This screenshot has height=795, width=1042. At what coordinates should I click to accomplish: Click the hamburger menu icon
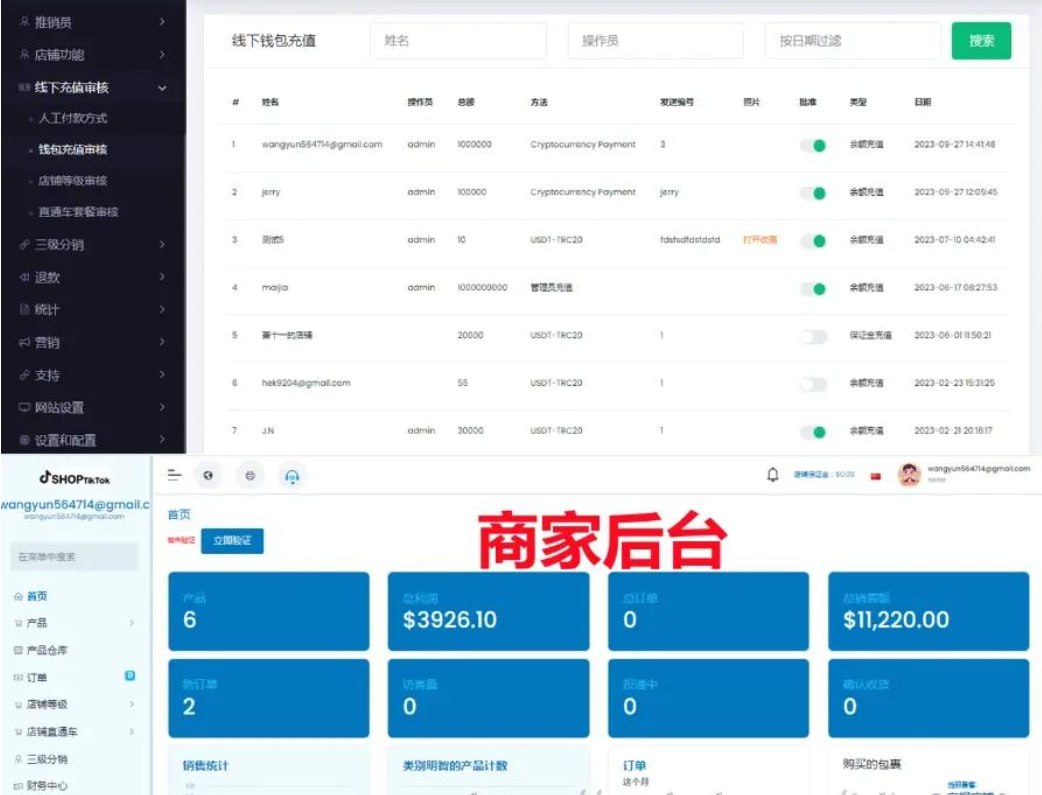[x=174, y=475]
